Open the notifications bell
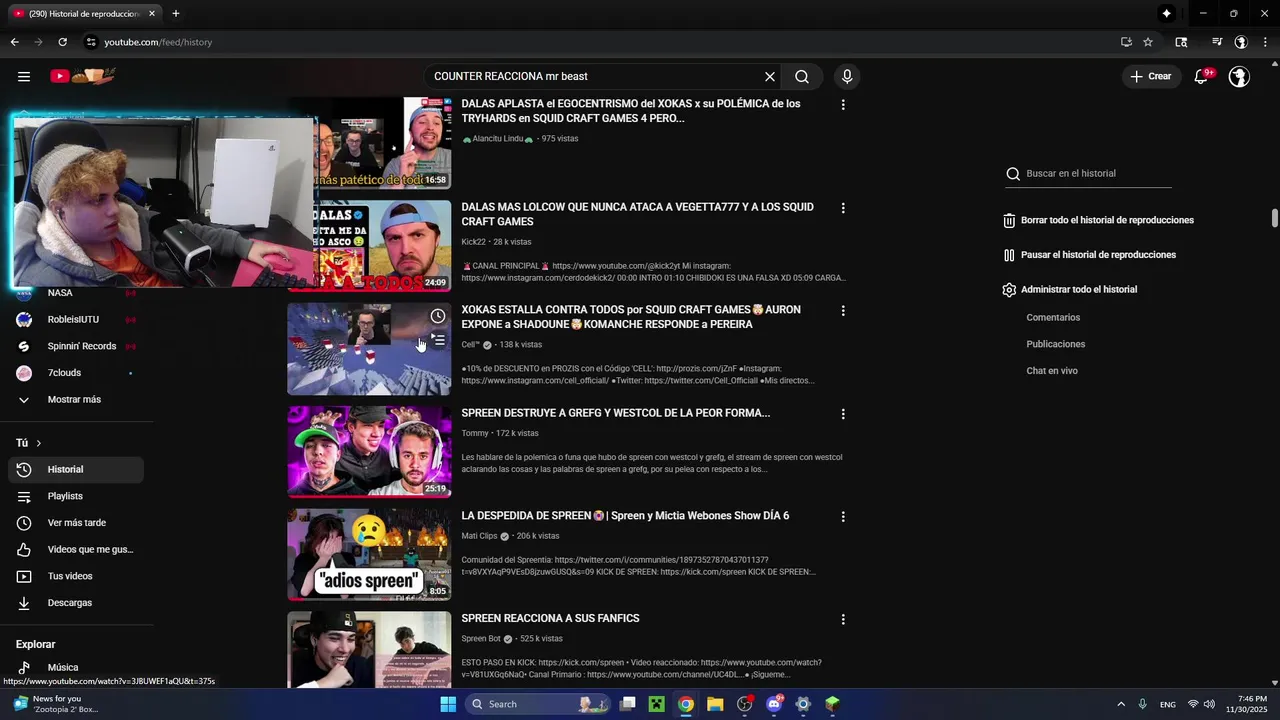The image size is (1280, 720). coord(1202,76)
